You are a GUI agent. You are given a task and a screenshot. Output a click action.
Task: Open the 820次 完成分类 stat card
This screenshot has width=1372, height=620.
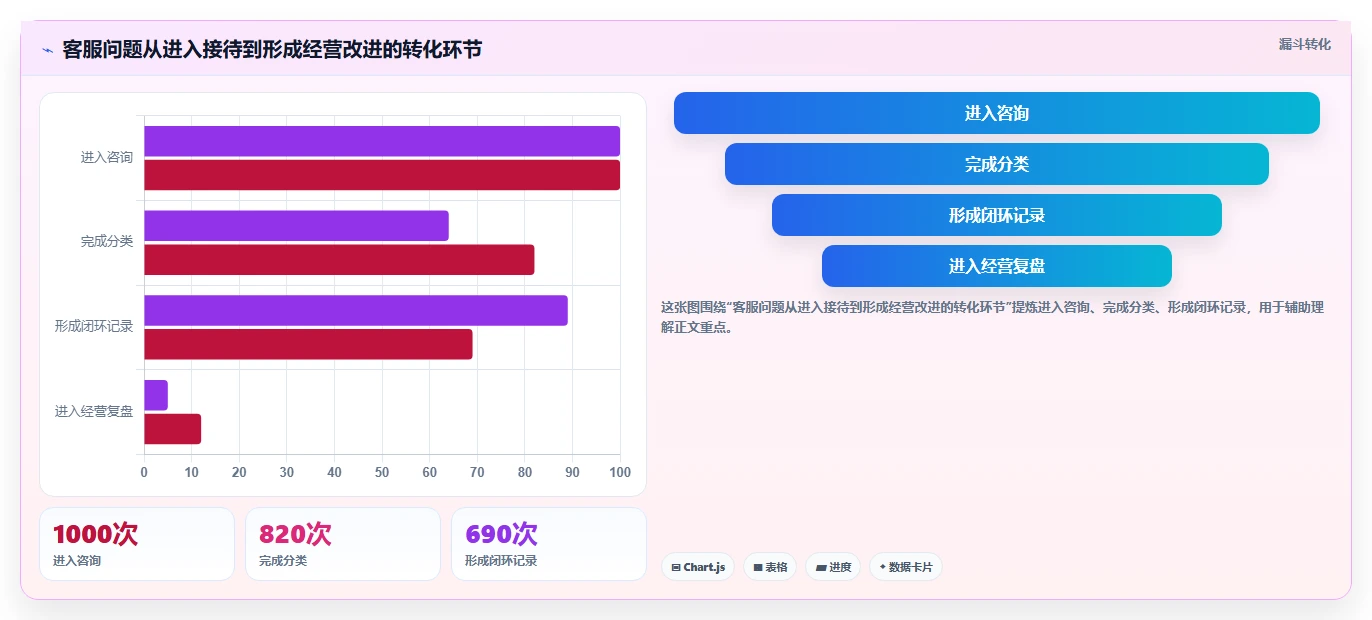tap(343, 544)
